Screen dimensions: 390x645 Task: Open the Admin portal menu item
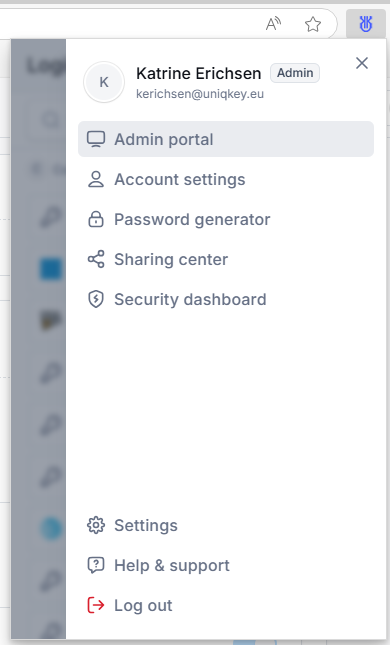226,139
